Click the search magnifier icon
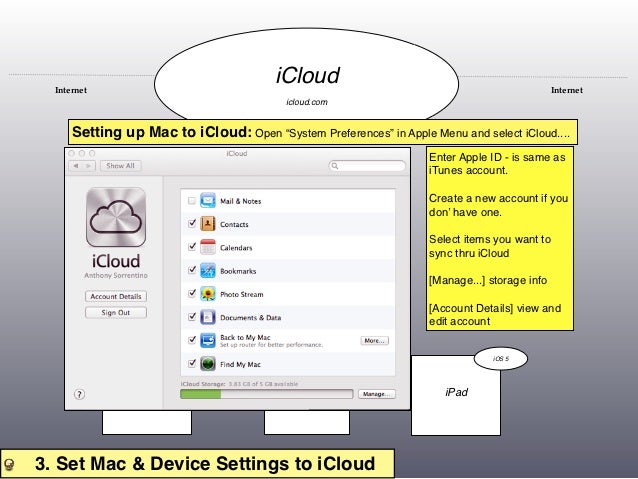Image resolution: width=638 pixels, height=479 pixels. pos(335,166)
